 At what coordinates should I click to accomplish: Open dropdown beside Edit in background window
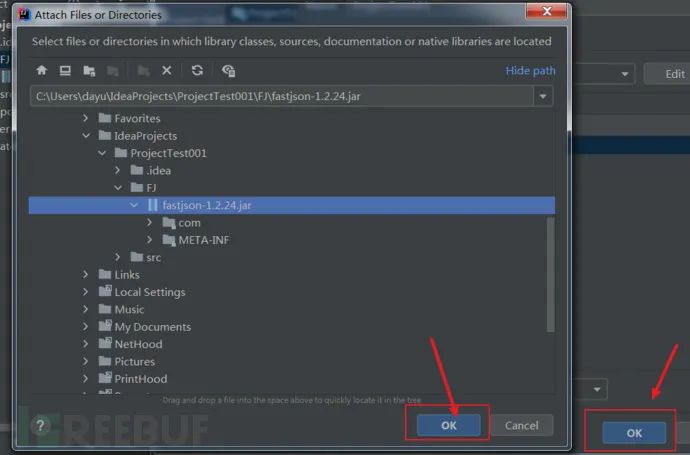(x=624, y=74)
